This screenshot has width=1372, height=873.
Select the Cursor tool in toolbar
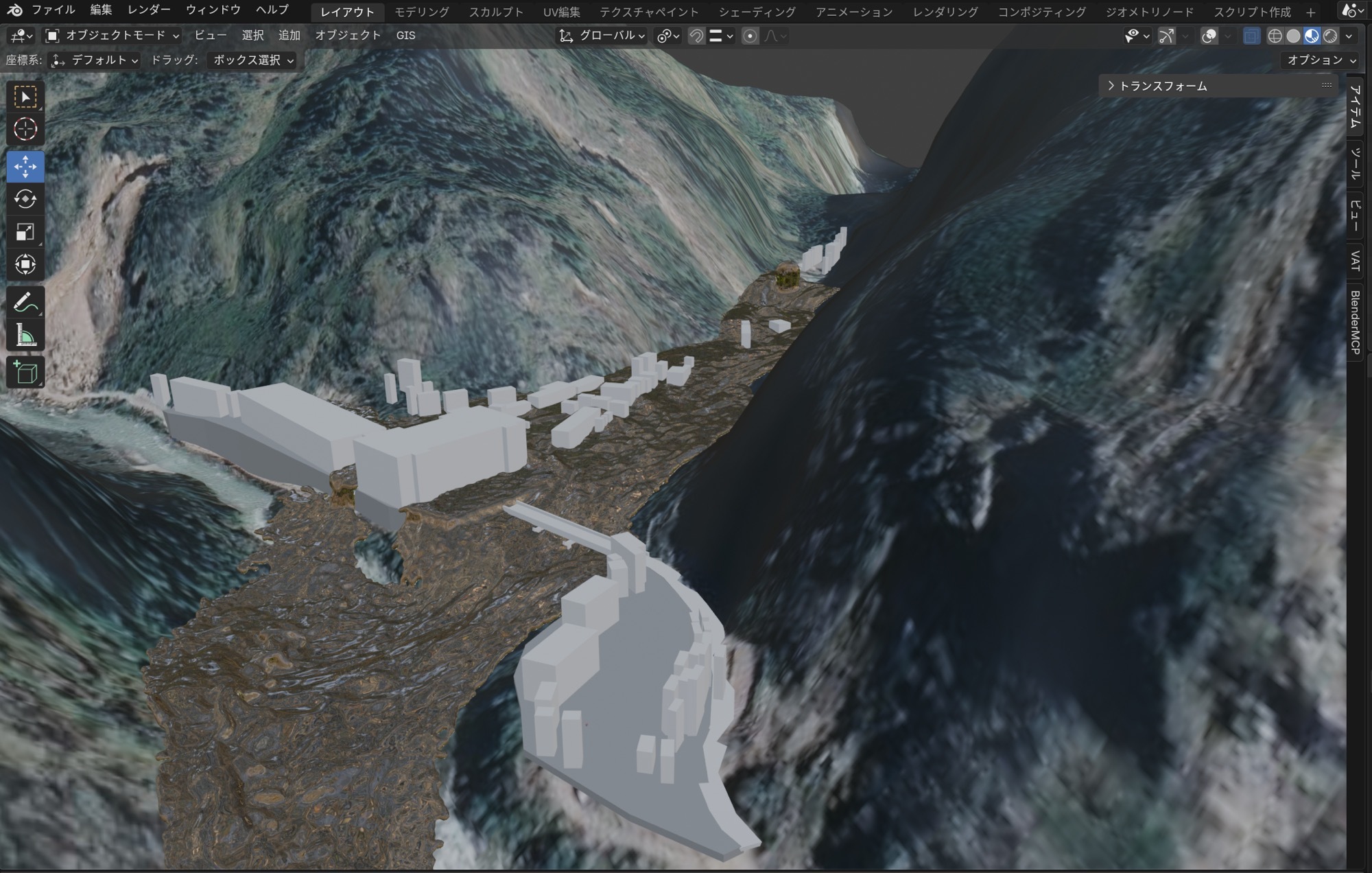click(x=25, y=129)
